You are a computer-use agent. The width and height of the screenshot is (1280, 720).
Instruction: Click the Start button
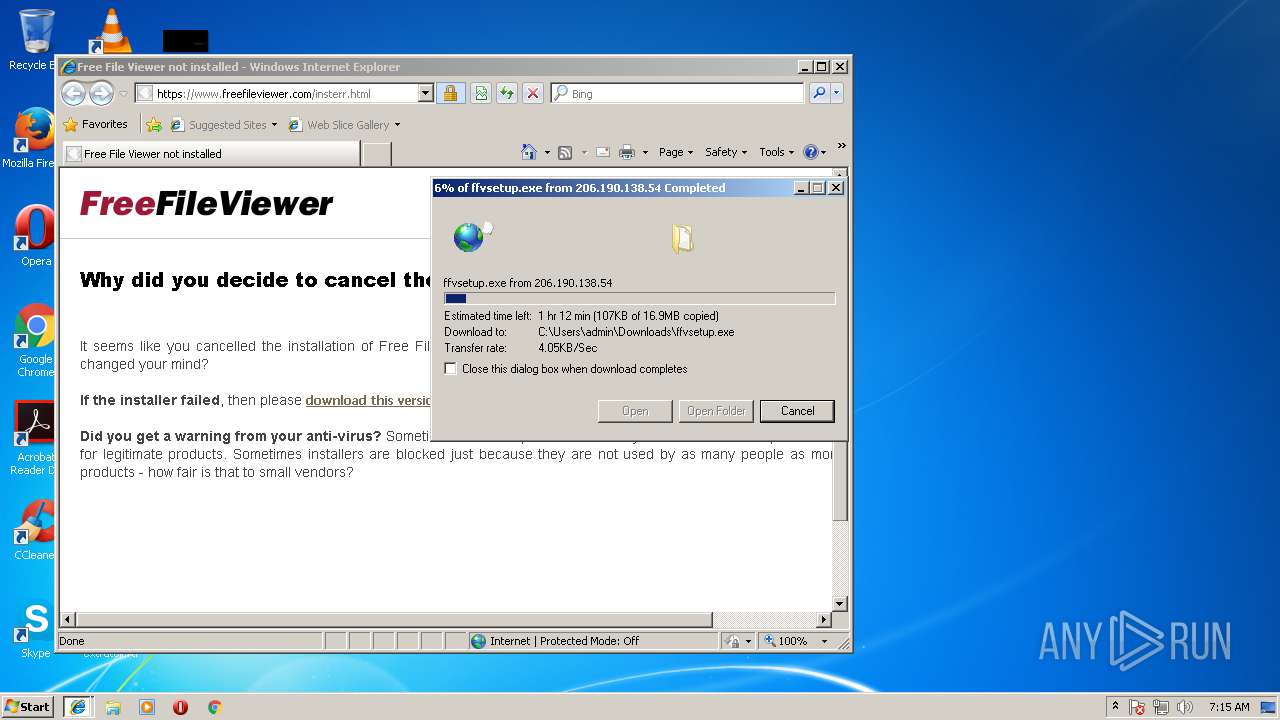27,707
